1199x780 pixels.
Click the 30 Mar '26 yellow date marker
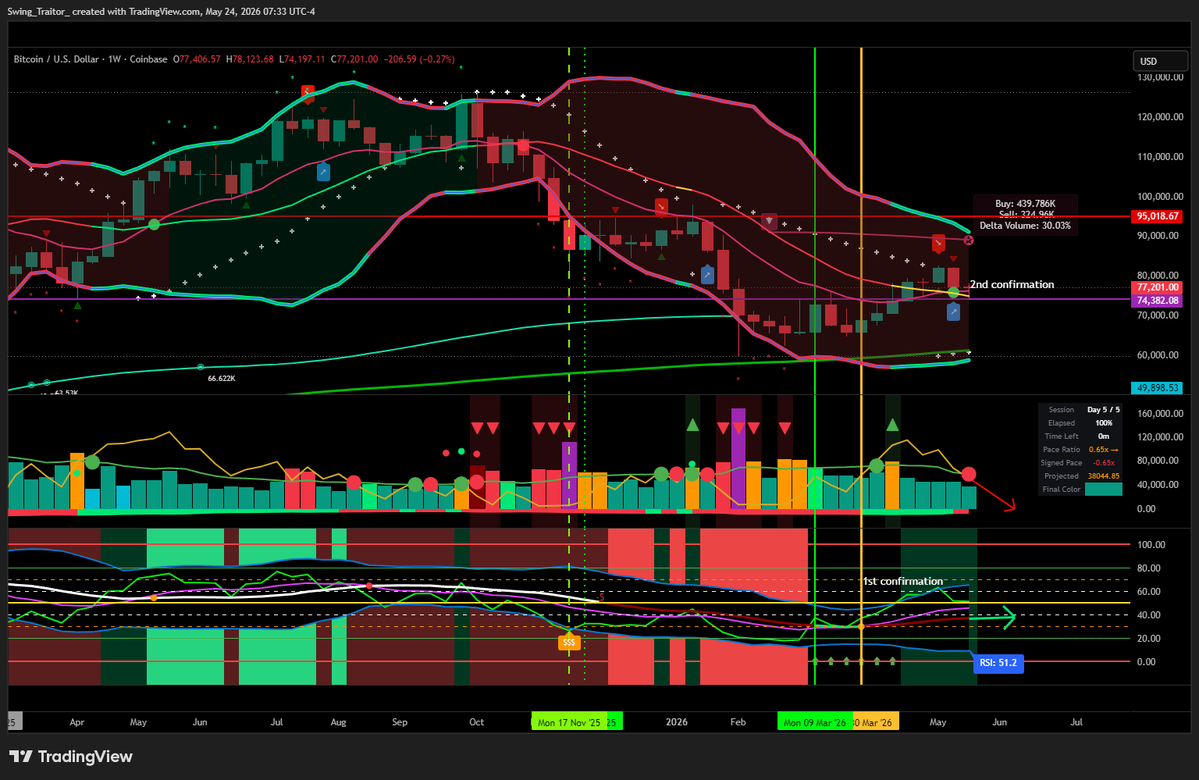(876, 723)
